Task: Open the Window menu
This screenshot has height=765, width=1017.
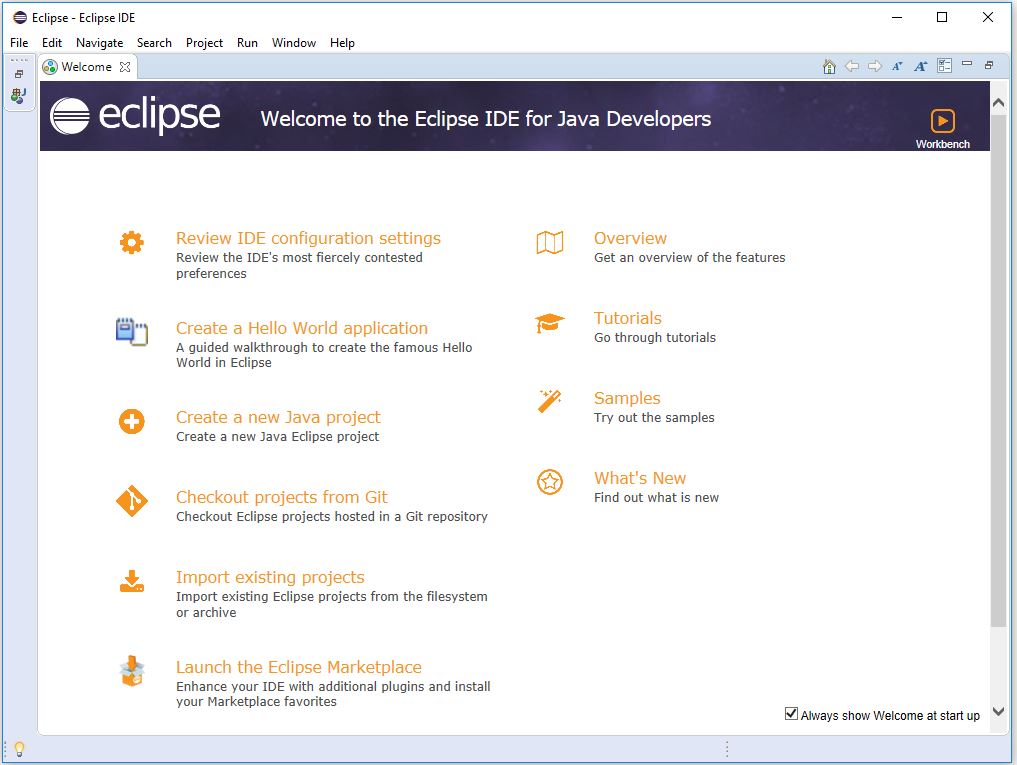Action: (293, 43)
